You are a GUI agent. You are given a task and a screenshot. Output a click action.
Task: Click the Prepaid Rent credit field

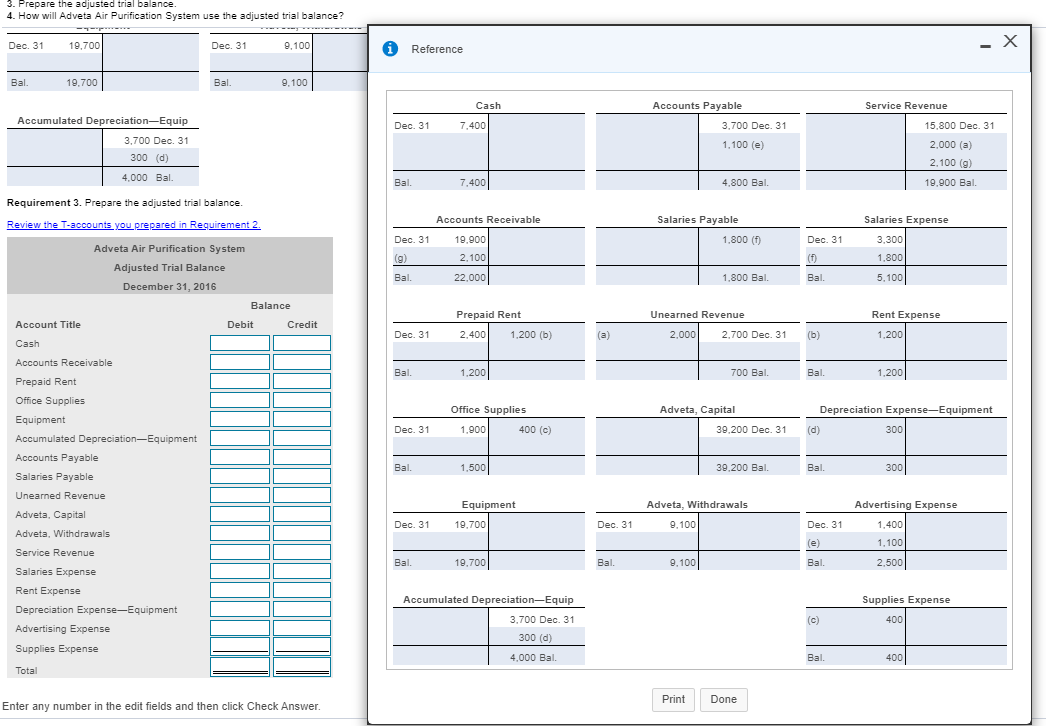pos(302,381)
